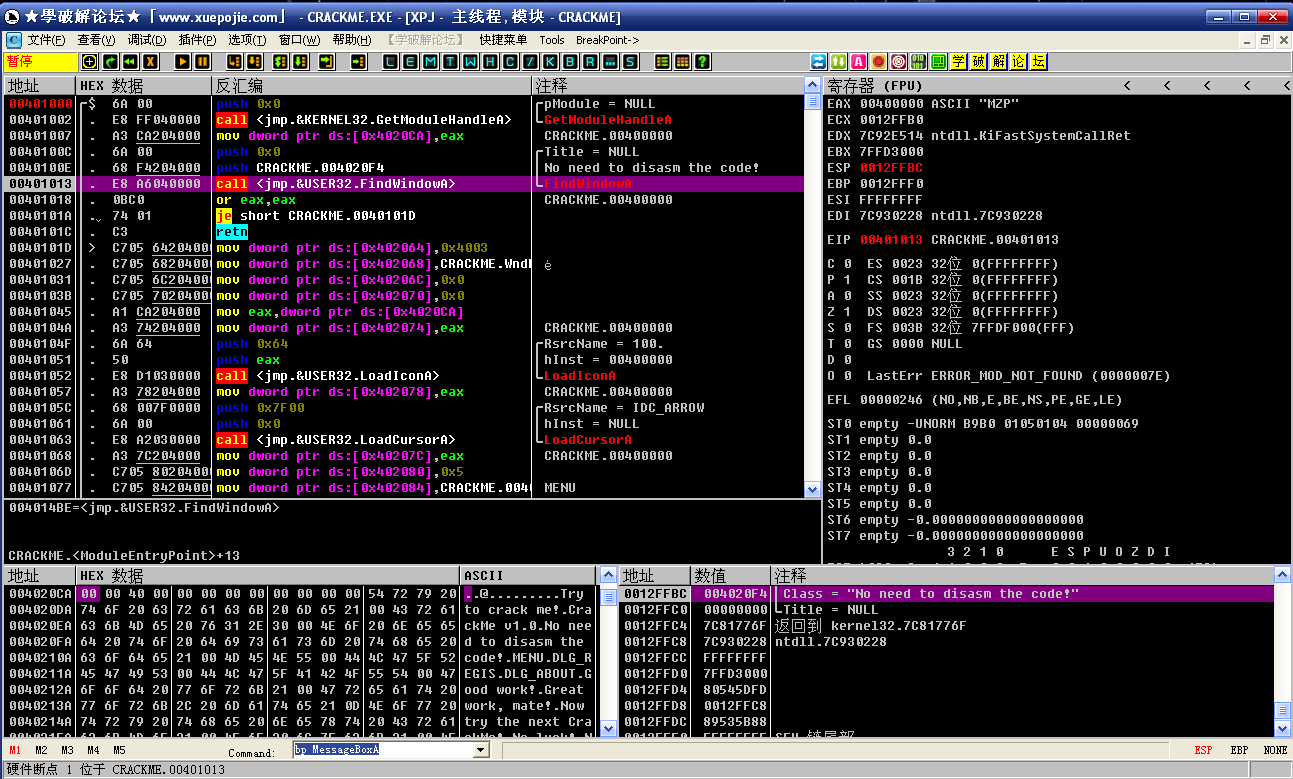Toggle the C flag in registers

coord(847,264)
